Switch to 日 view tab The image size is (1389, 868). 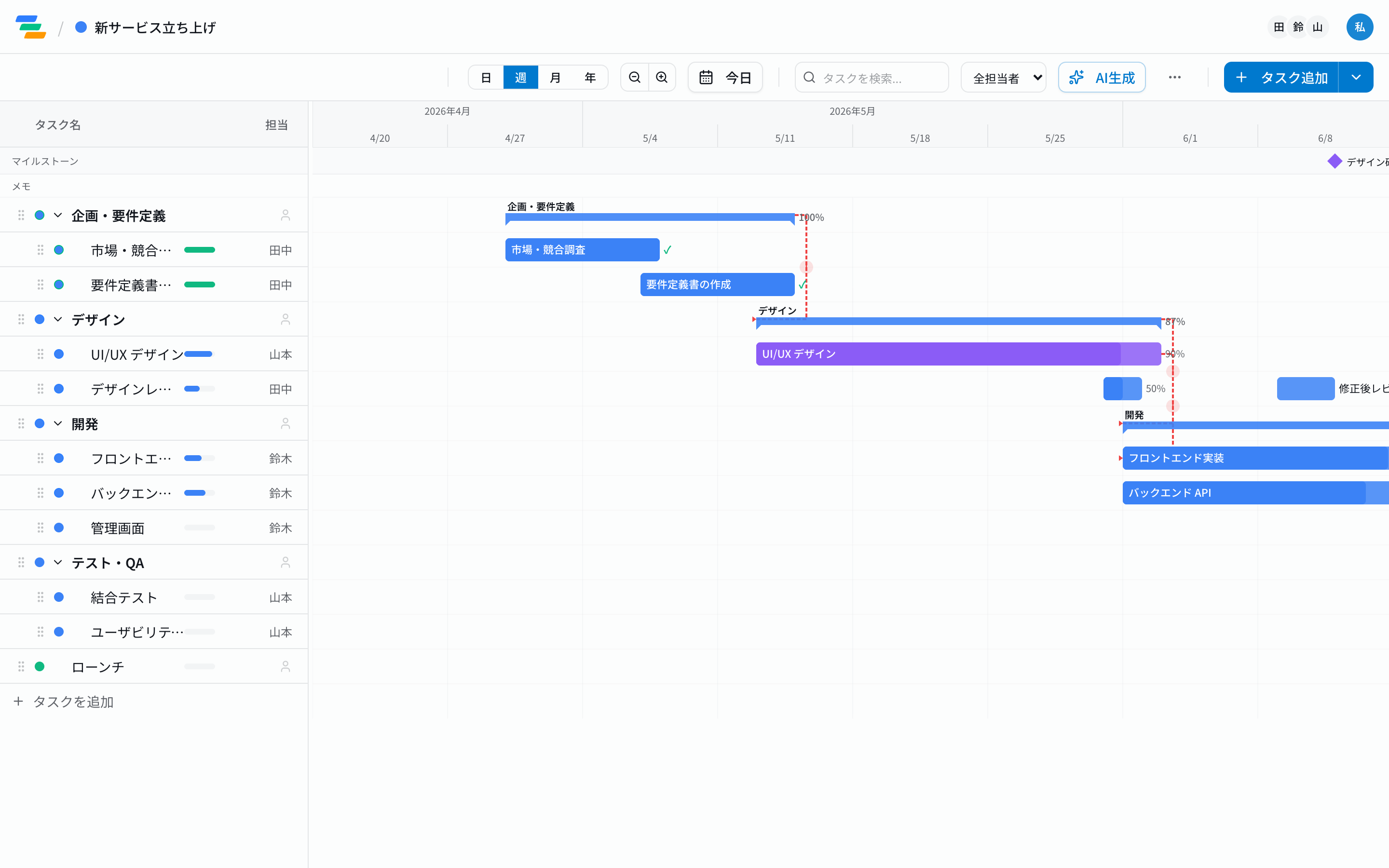pyautogui.click(x=486, y=78)
